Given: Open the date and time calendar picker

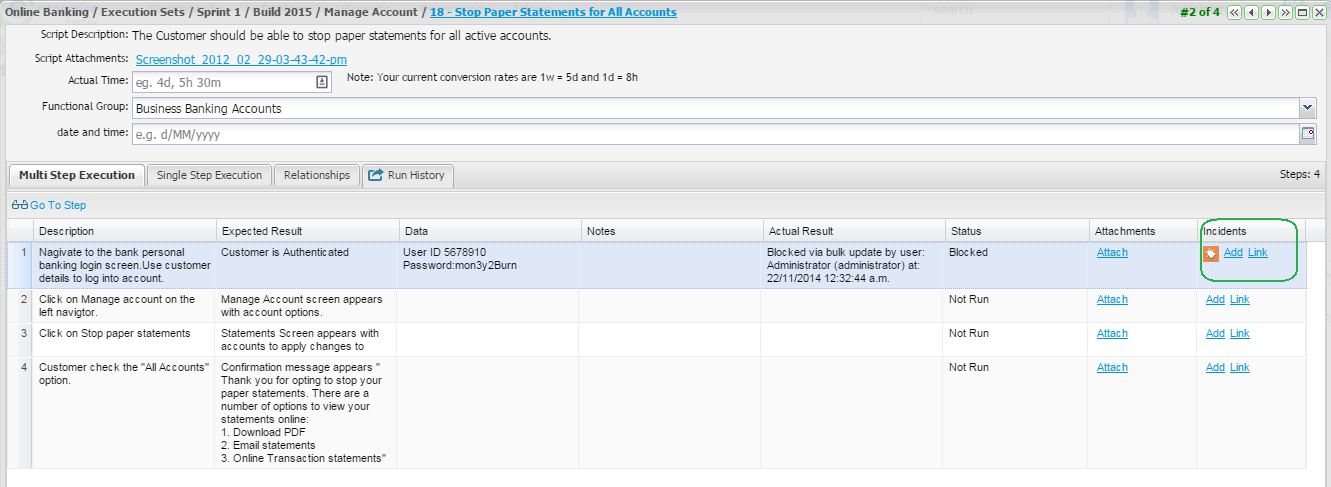Looking at the screenshot, I should (x=1307, y=134).
